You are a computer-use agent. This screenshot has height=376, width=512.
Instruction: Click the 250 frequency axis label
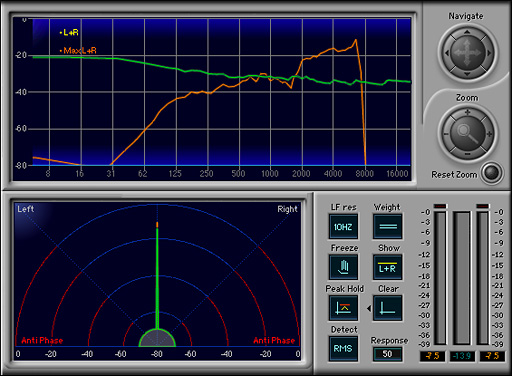click(x=206, y=174)
